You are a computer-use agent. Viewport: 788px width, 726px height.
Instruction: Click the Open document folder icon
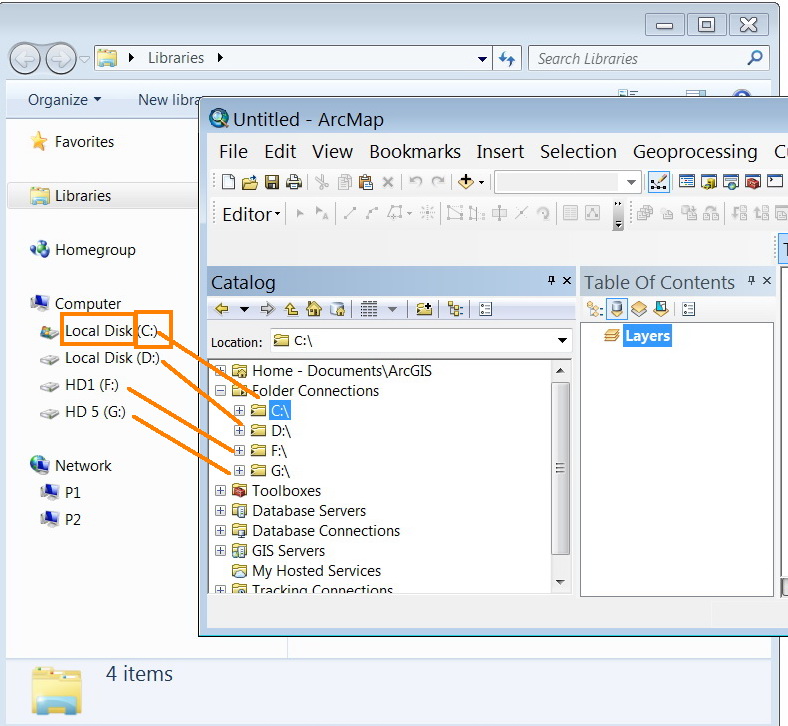pos(250,182)
